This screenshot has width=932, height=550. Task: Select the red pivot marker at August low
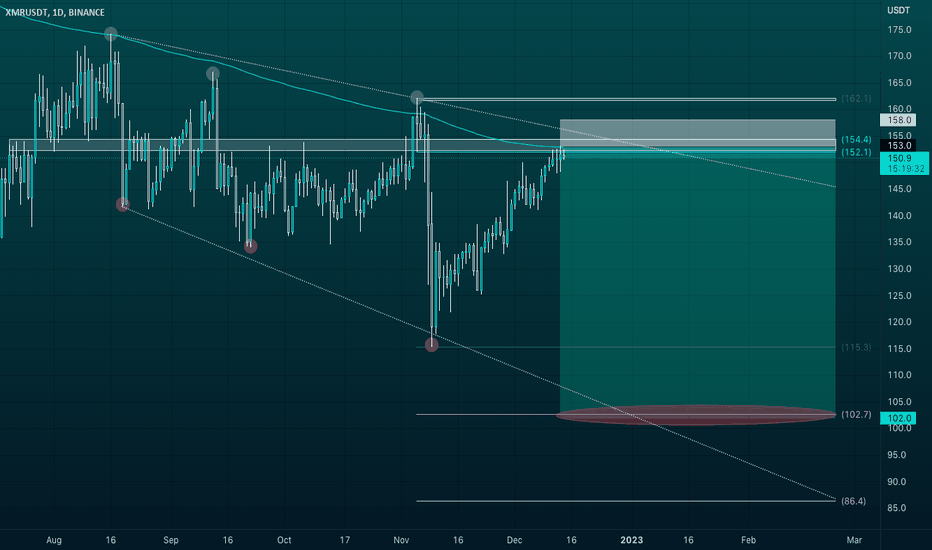click(x=122, y=205)
